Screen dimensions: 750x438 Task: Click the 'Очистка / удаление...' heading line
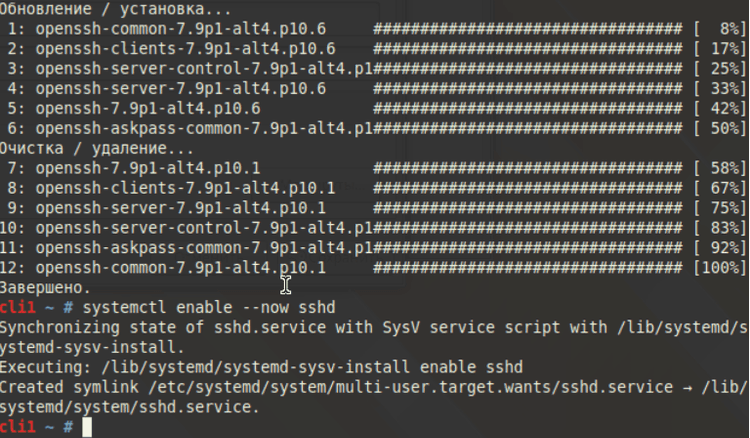click(x=97, y=149)
